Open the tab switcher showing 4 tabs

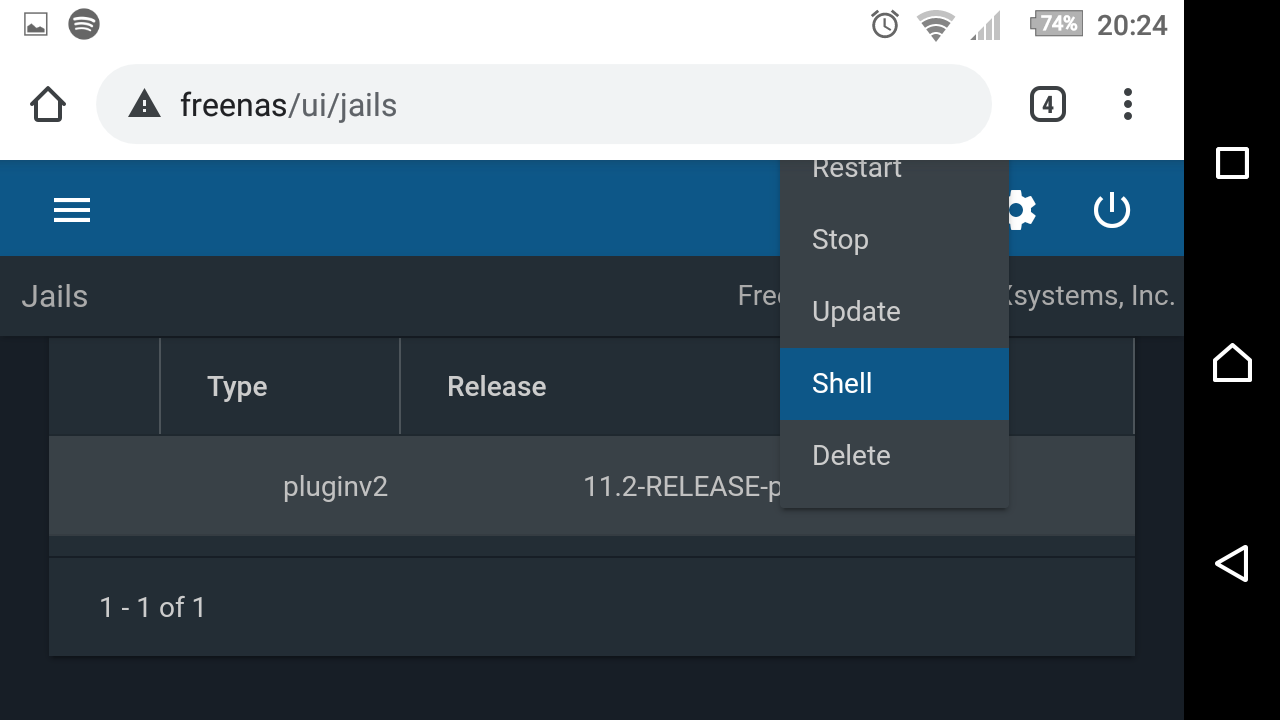(1047, 104)
